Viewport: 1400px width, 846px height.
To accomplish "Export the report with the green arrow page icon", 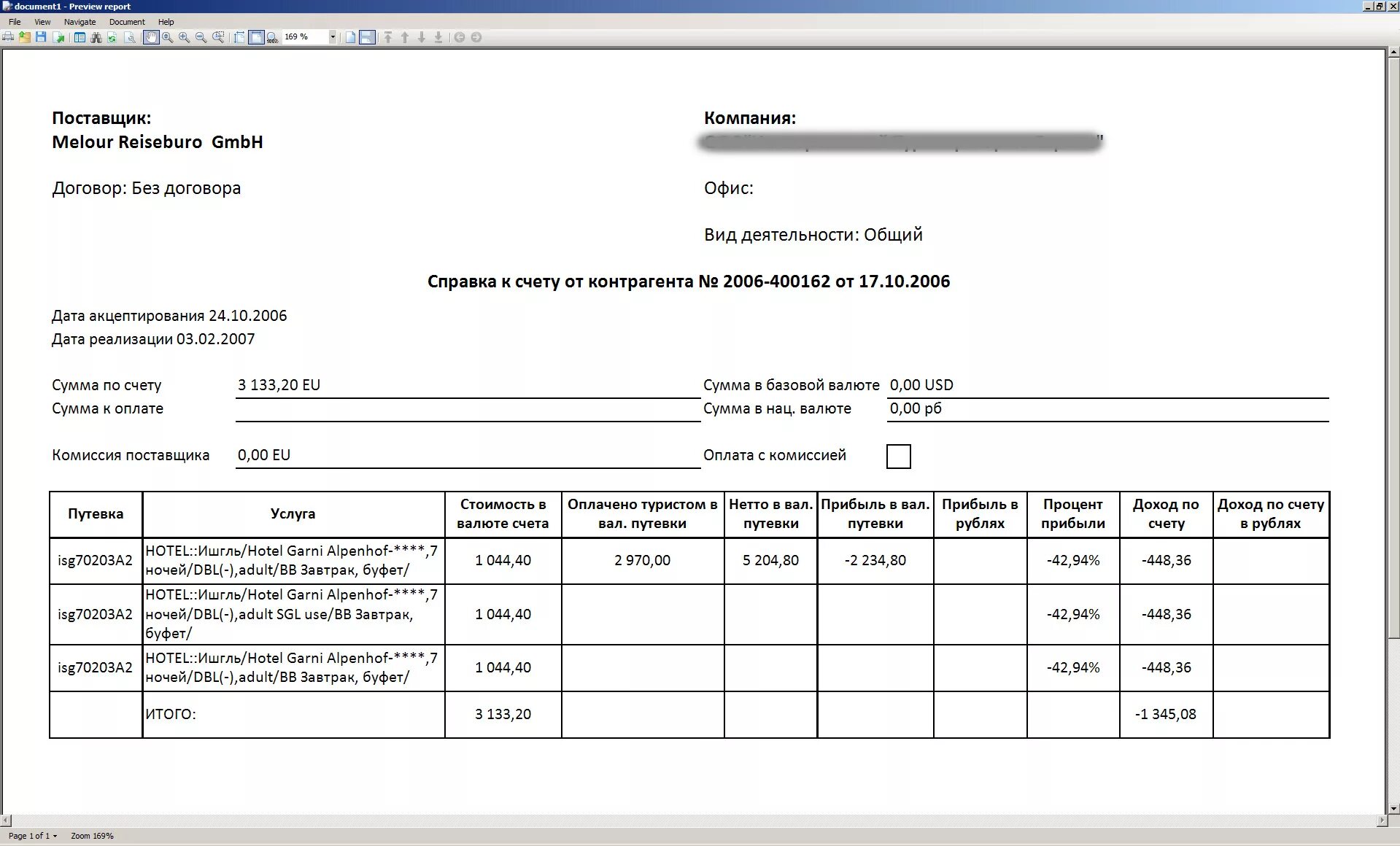I will pos(58,37).
